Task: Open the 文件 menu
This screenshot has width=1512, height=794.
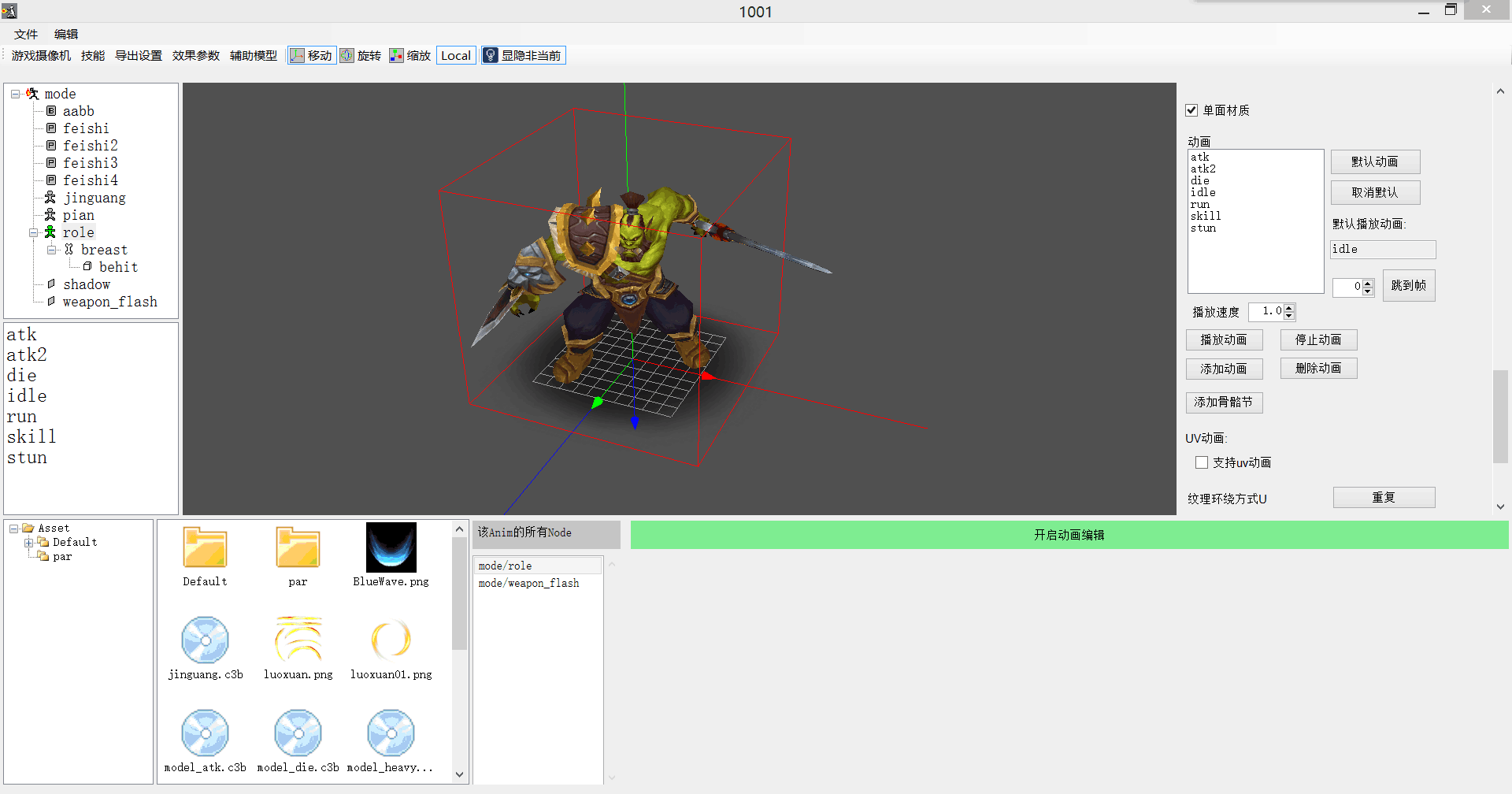Action: pos(26,34)
